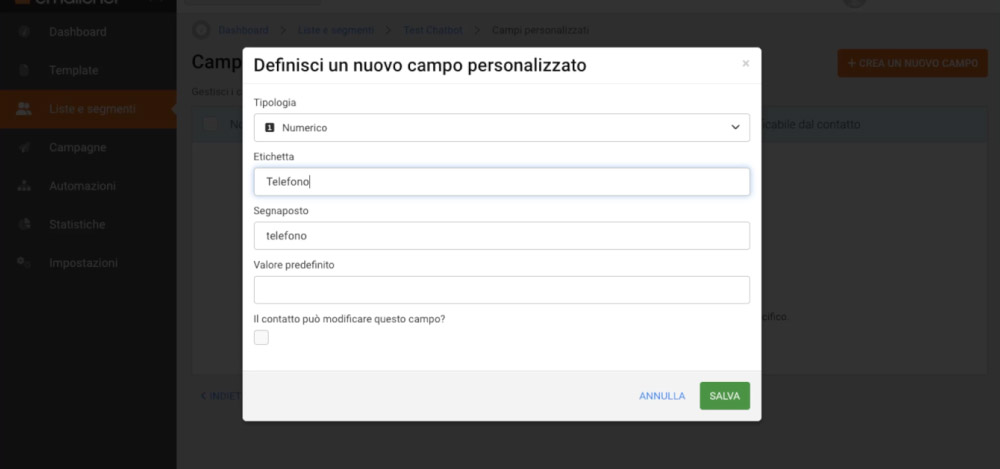Click the Liste e segmenti people icon
1000x469 pixels.
(x=24, y=108)
